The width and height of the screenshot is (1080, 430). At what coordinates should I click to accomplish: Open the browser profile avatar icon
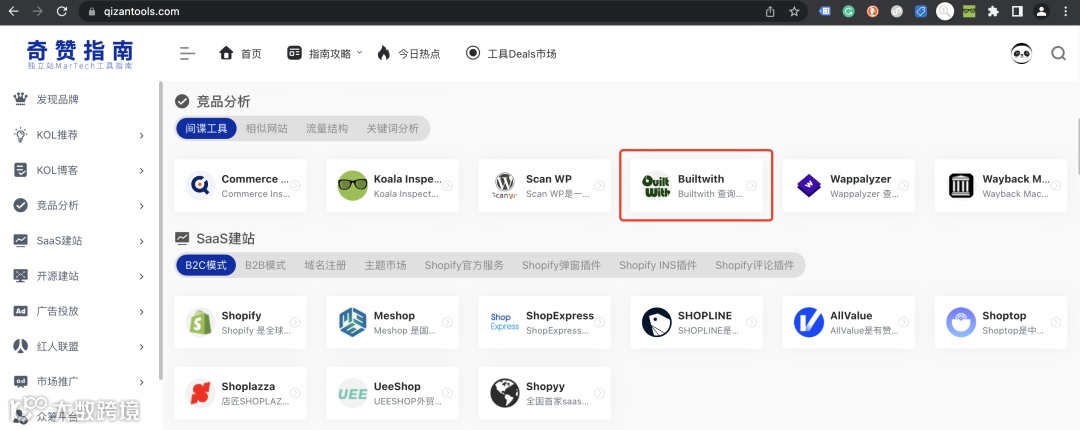pyautogui.click(x=1041, y=11)
